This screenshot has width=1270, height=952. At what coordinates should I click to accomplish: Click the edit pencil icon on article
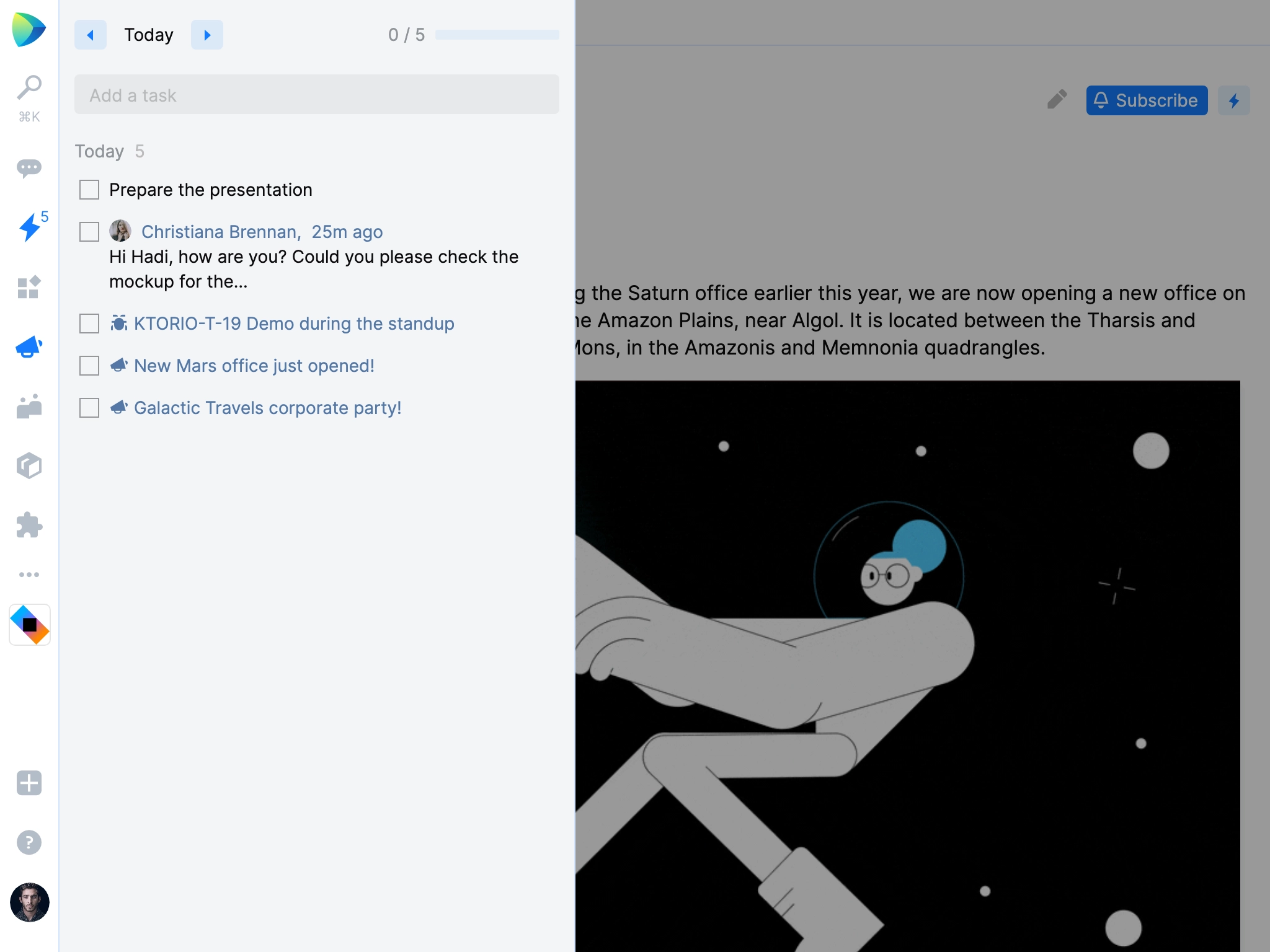tap(1057, 99)
